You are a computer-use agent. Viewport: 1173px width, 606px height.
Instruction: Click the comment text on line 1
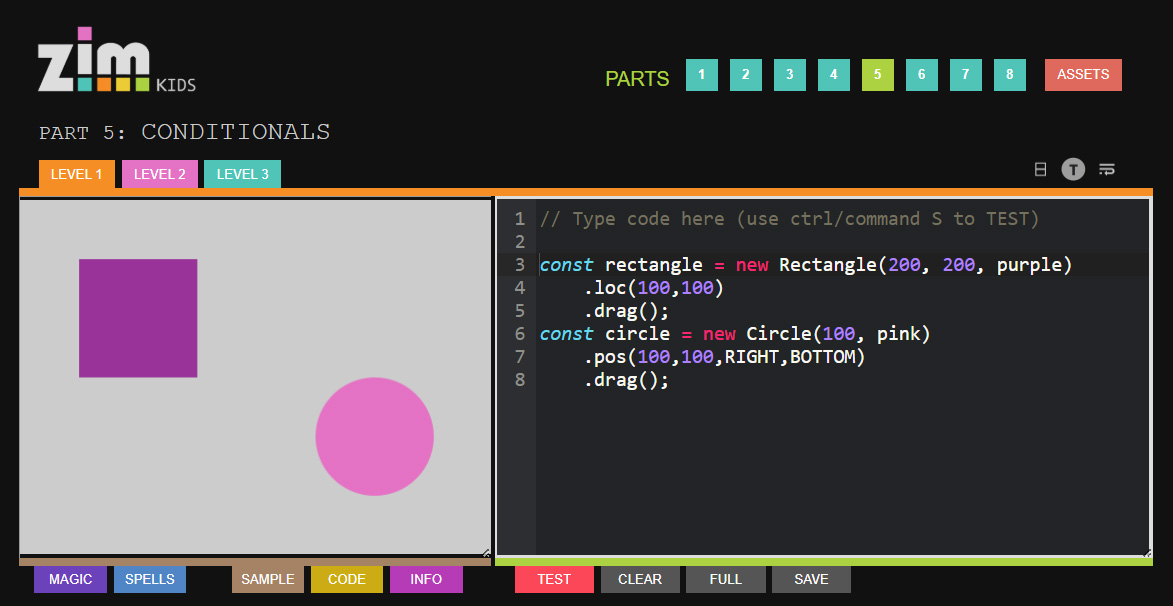point(789,218)
